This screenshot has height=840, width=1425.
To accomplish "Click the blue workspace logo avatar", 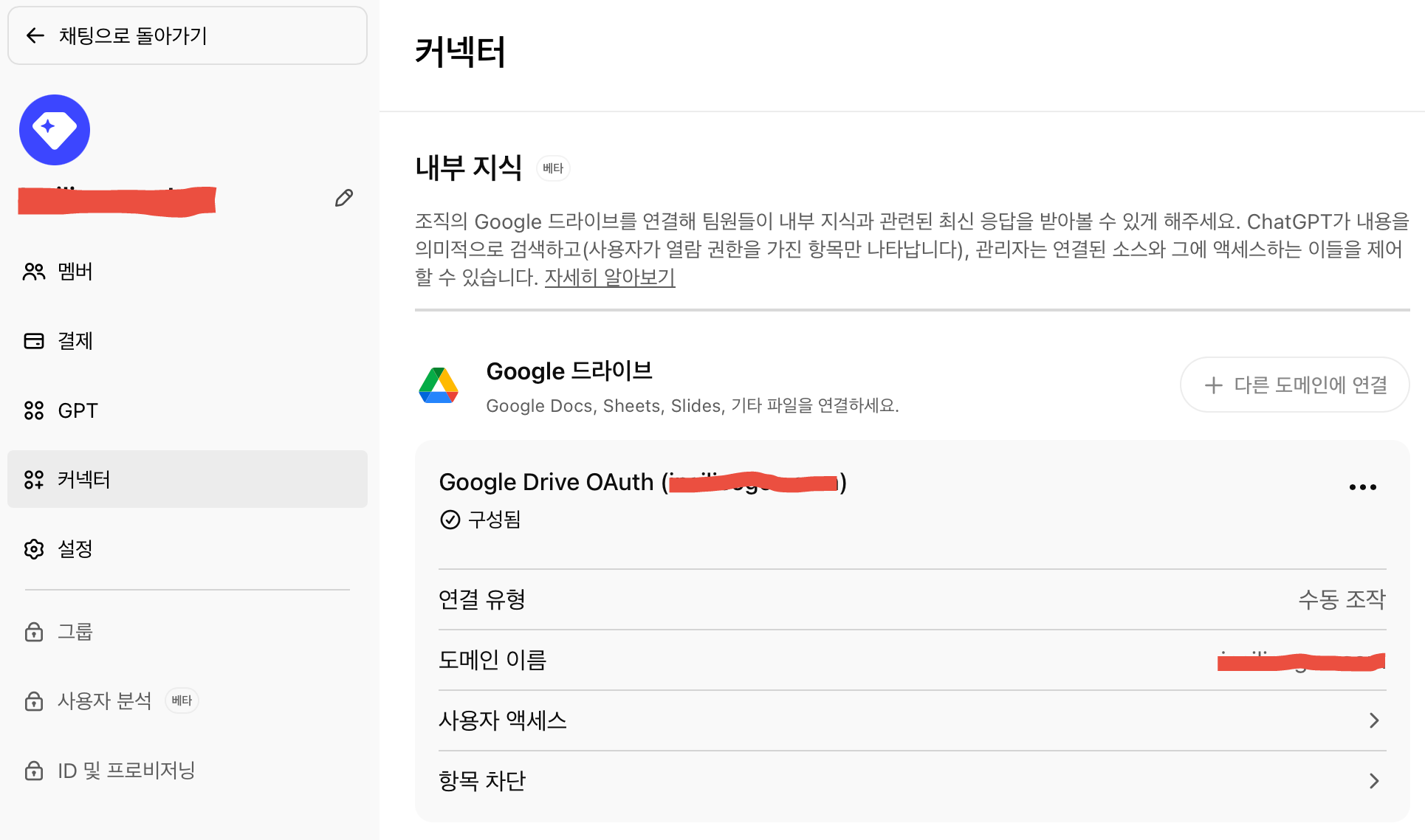I will 55,130.
